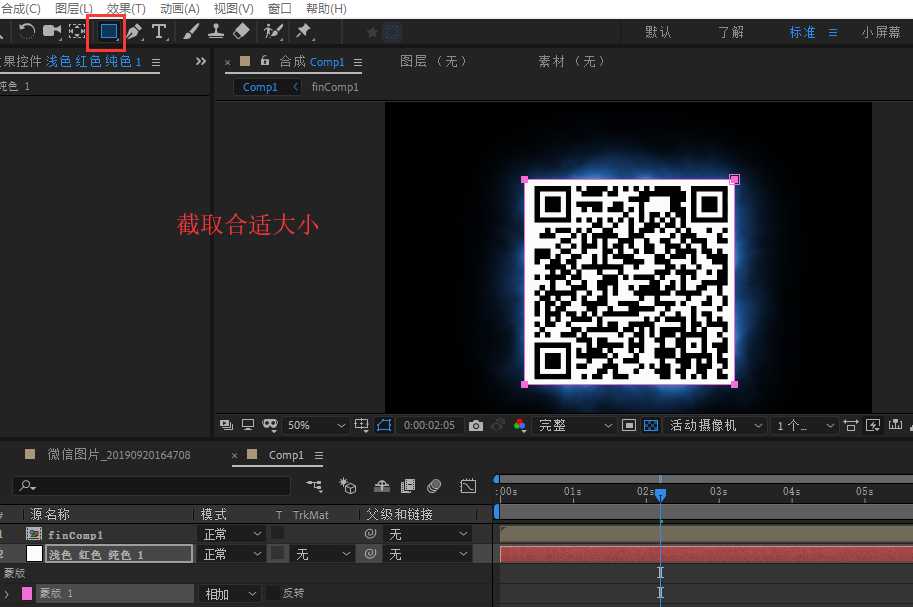Click the pink 蒙版 1 color swatch
This screenshot has width=913, height=607.
[27, 594]
